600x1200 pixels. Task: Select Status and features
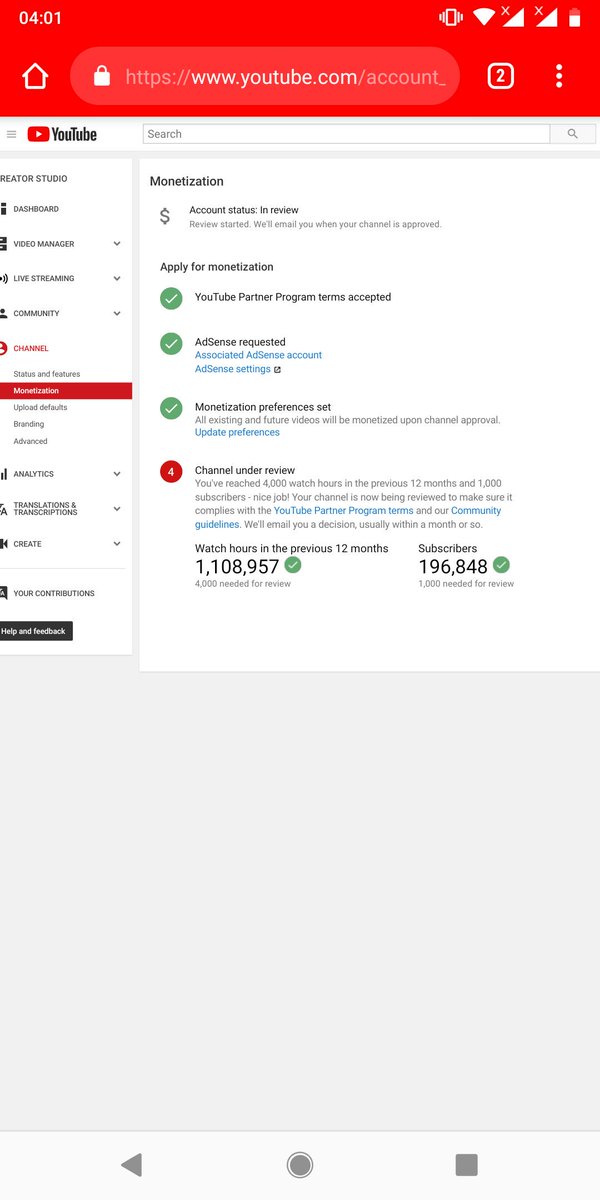[x=47, y=374]
